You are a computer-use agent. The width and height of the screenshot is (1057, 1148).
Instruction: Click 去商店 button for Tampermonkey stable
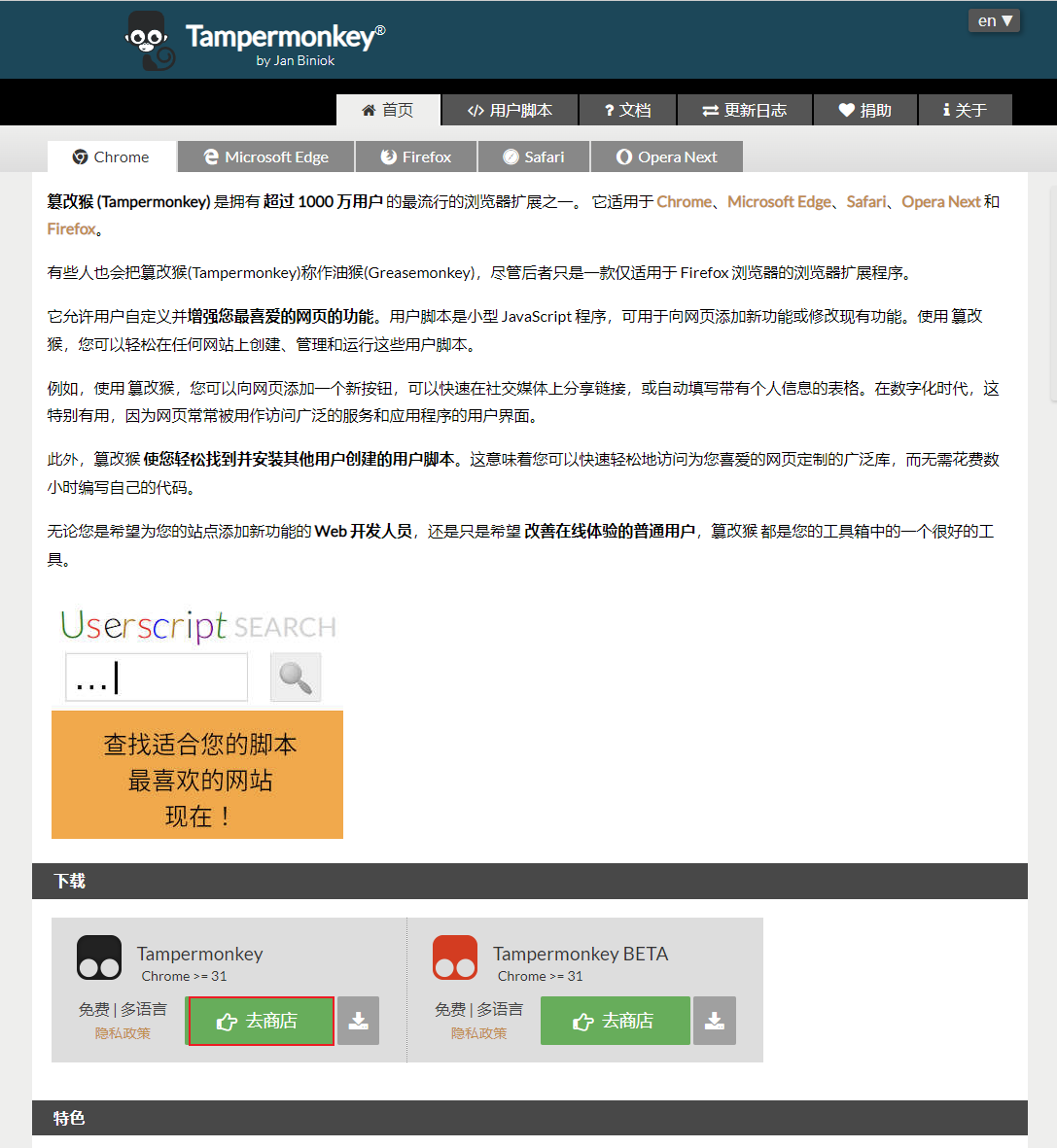coord(261,1021)
